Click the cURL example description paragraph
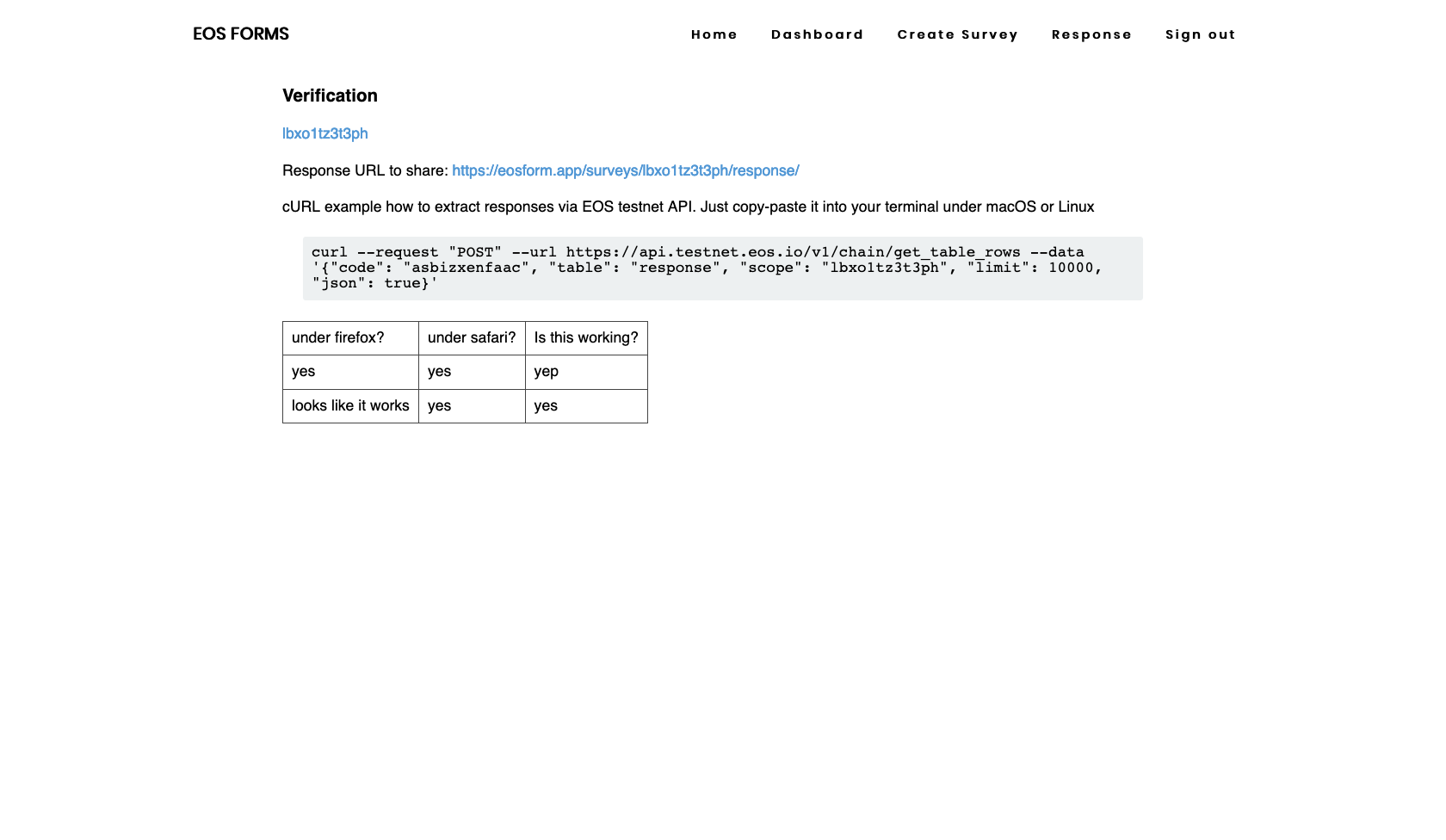This screenshot has height=840, width=1446. click(x=689, y=207)
